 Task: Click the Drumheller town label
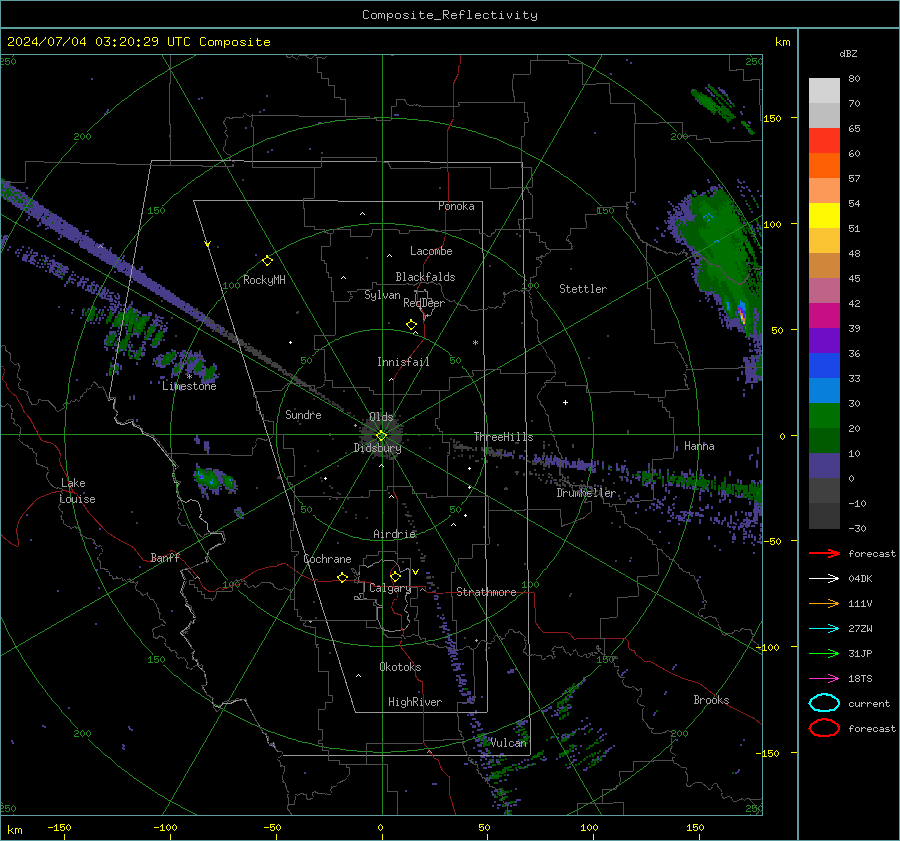pos(586,493)
